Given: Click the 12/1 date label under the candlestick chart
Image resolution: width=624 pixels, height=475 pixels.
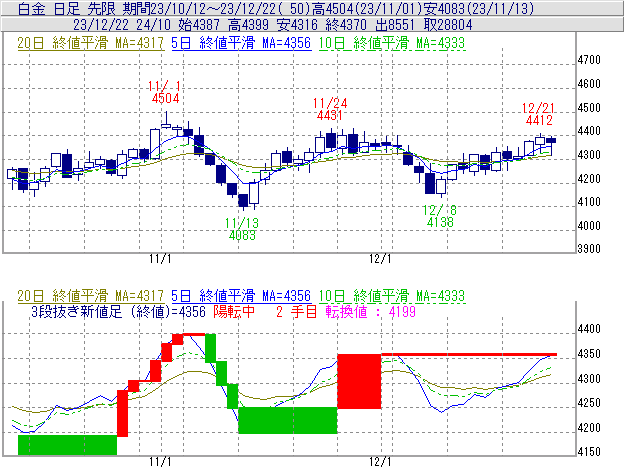Looking at the screenshot, I should coord(380,259).
